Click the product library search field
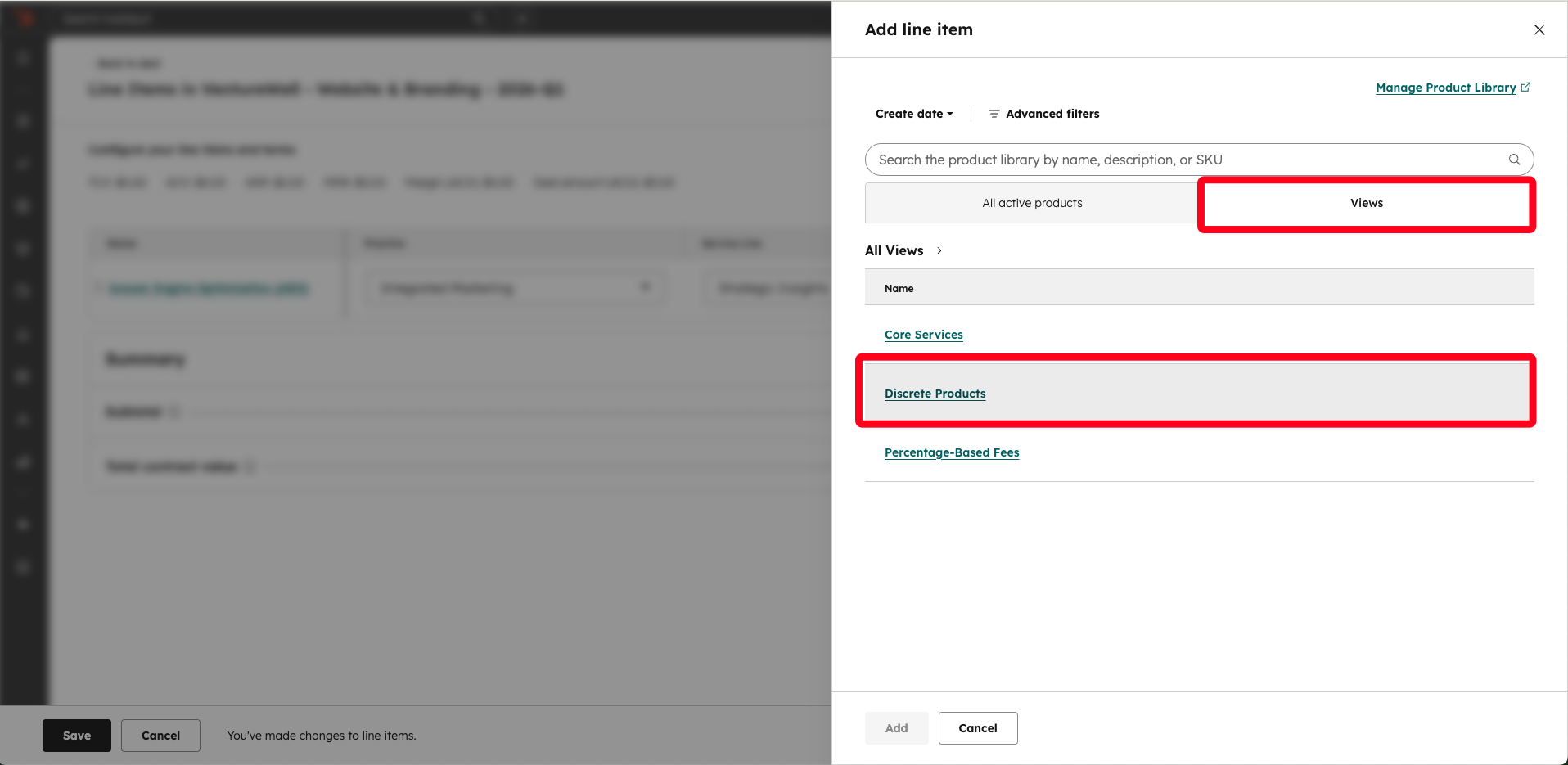 point(1187,160)
